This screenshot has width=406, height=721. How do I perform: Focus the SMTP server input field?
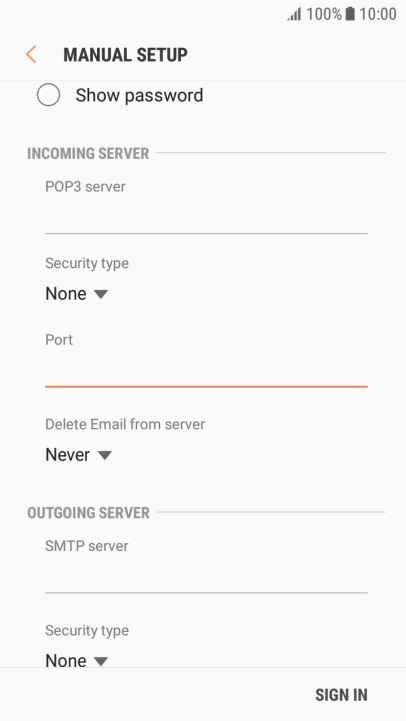pos(206,578)
